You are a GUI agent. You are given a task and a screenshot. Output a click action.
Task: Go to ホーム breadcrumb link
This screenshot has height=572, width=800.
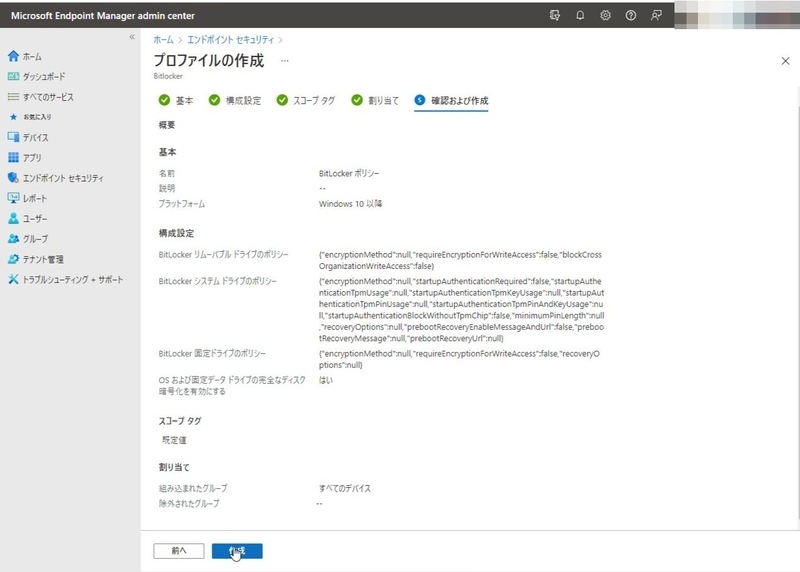163,40
